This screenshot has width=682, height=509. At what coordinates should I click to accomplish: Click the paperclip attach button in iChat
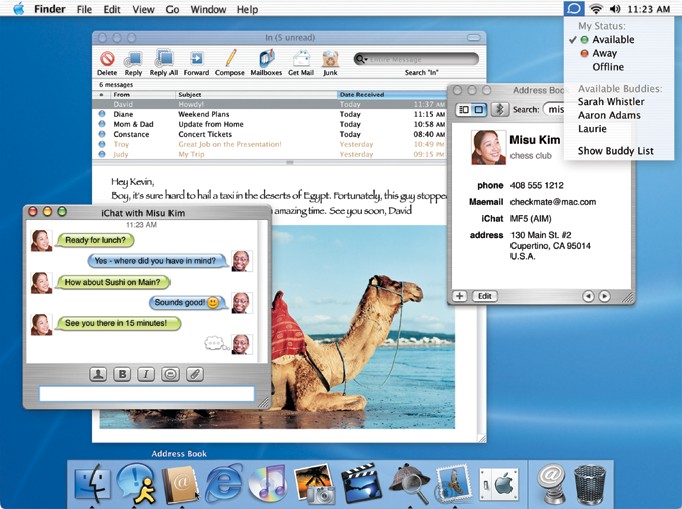point(194,375)
